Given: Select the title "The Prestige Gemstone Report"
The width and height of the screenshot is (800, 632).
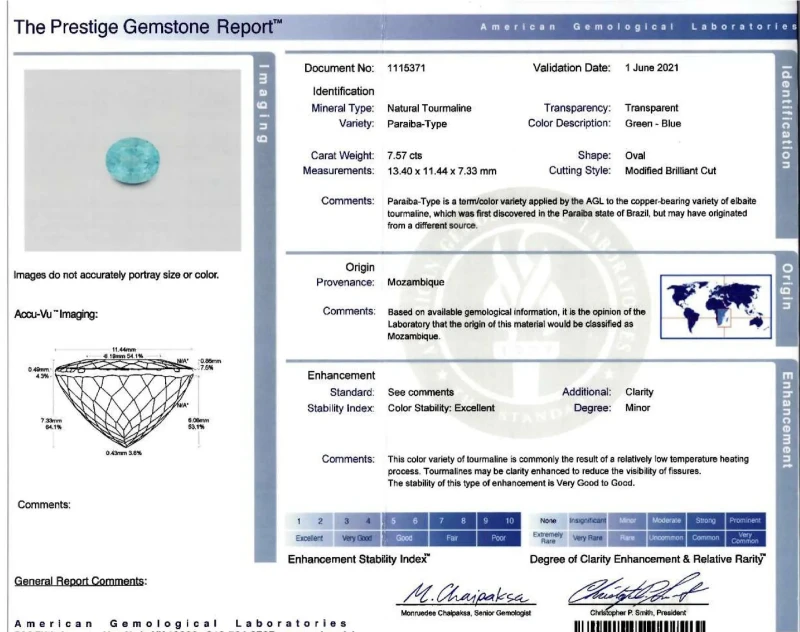Looking at the screenshot, I should (x=148, y=27).
